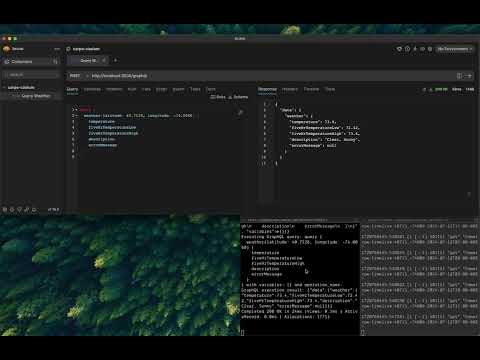The width and height of the screenshot is (480, 360).
Task: Switch to the Response tab
Action: tap(267, 89)
